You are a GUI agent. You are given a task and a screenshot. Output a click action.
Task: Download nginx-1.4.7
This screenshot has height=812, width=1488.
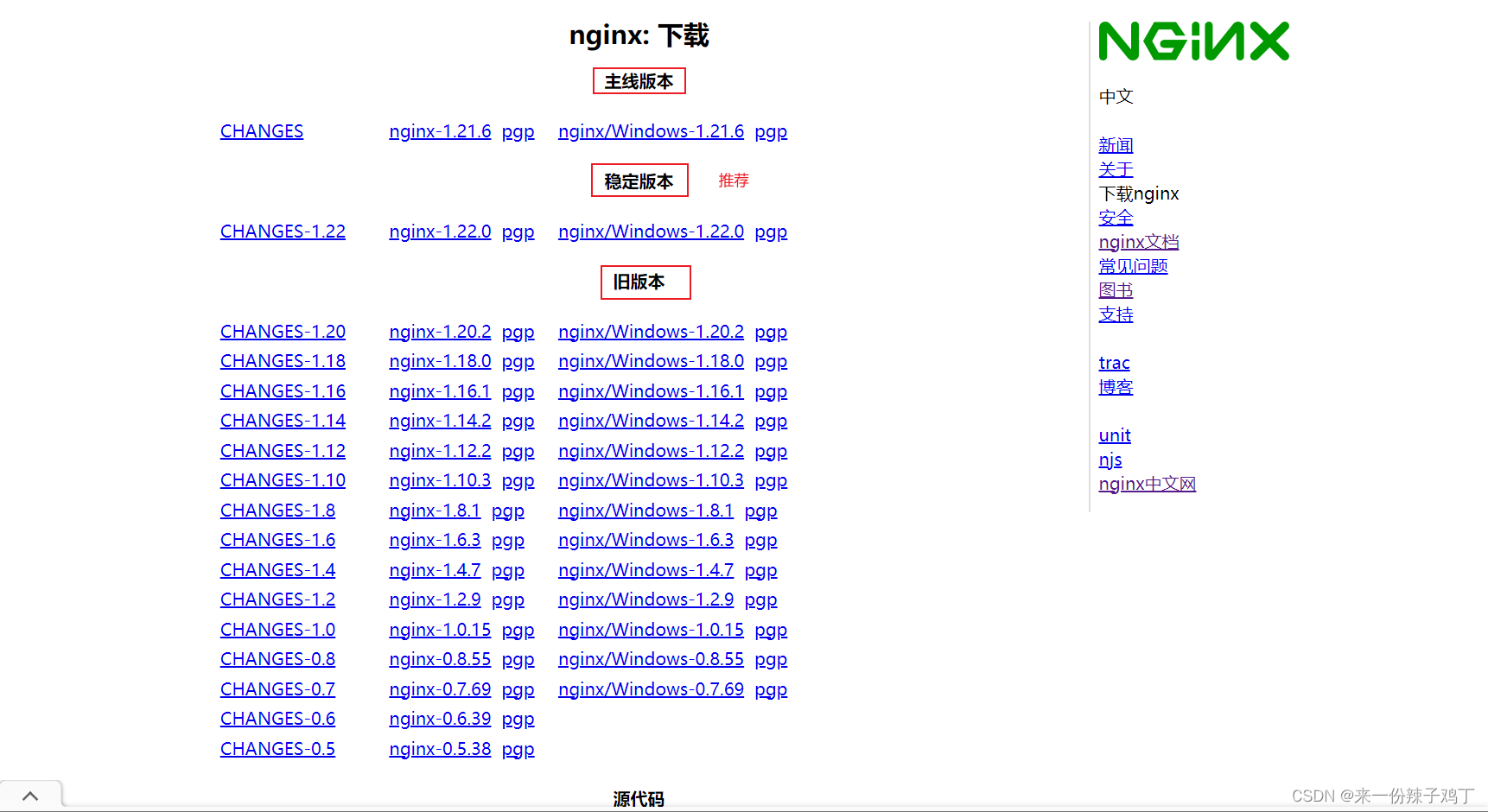(x=435, y=570)
